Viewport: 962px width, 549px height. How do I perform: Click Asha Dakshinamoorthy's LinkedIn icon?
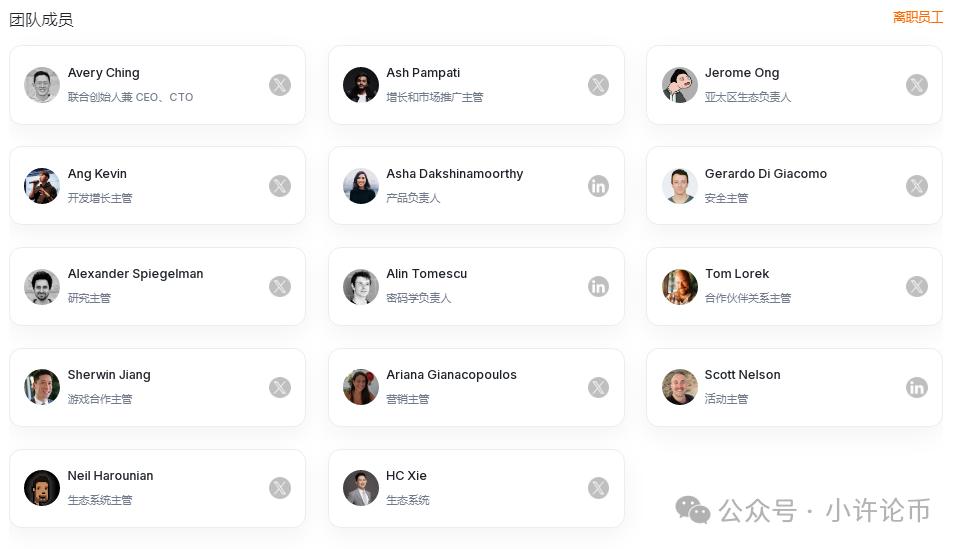coord(598,186)
